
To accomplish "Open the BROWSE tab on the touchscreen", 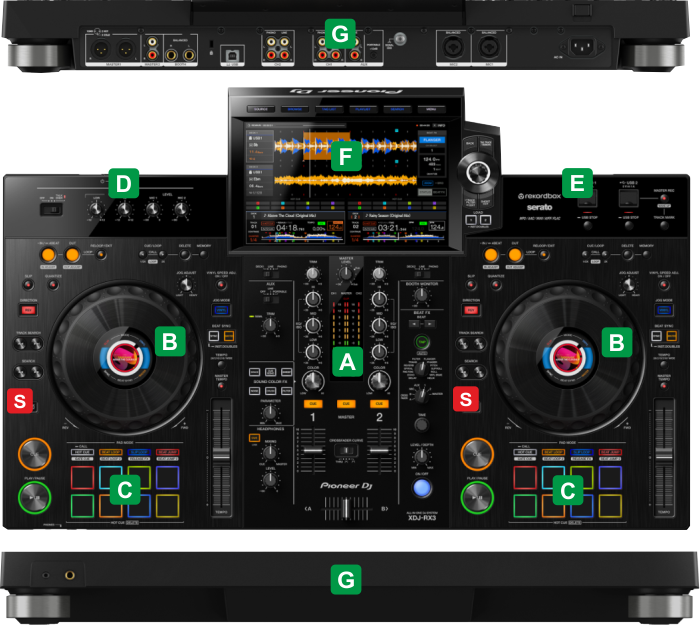I will 295,109.
